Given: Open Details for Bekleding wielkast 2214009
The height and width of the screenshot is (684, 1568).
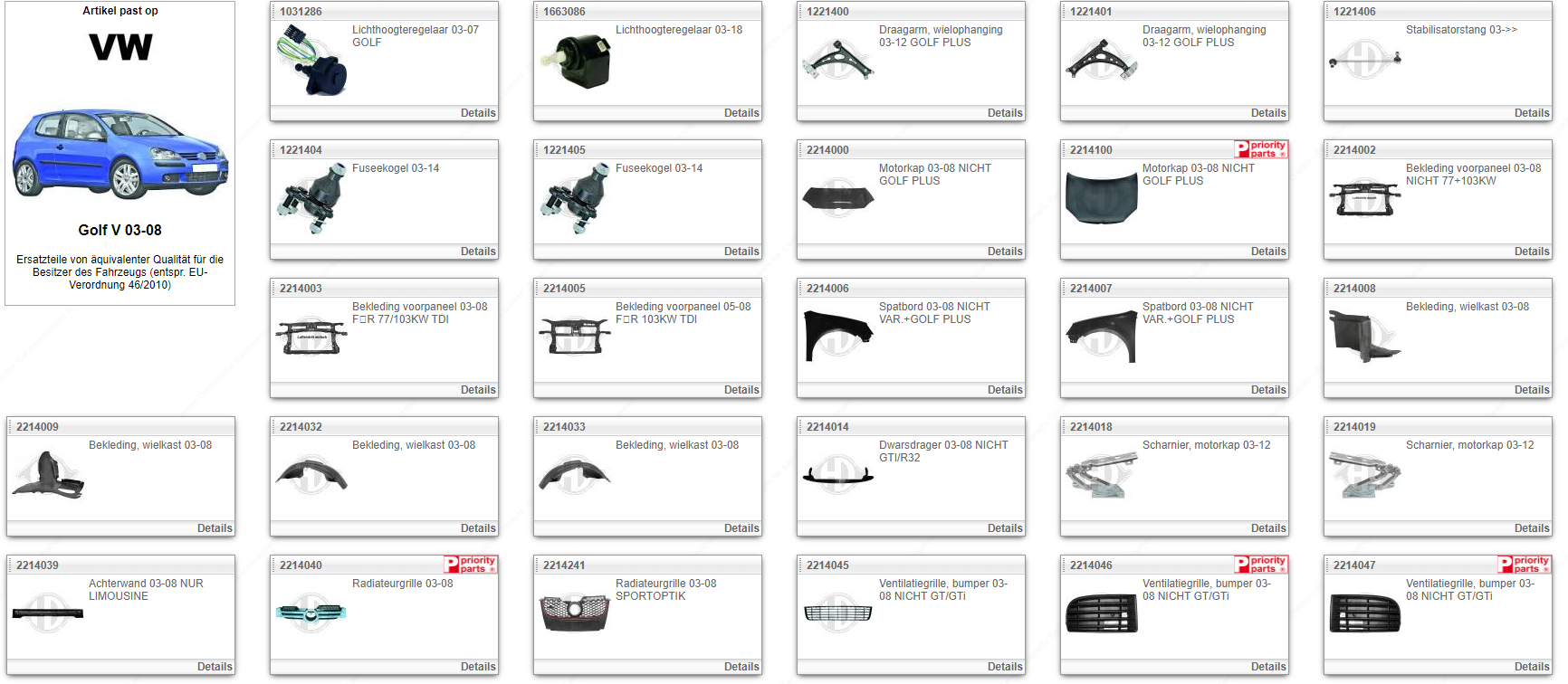Looking at the screenshot, I should [215, 528].
